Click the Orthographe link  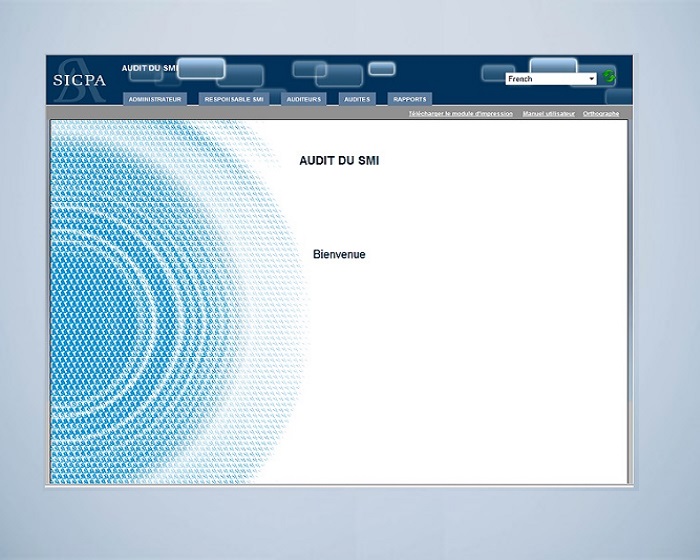tap(600, 114)
